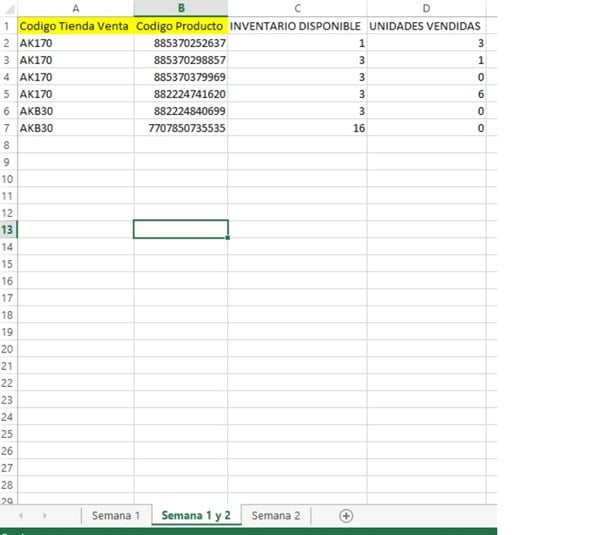600x535 pixels.
Task: Click the AK170 cell in row 5
Action: [x=76, y=94]
